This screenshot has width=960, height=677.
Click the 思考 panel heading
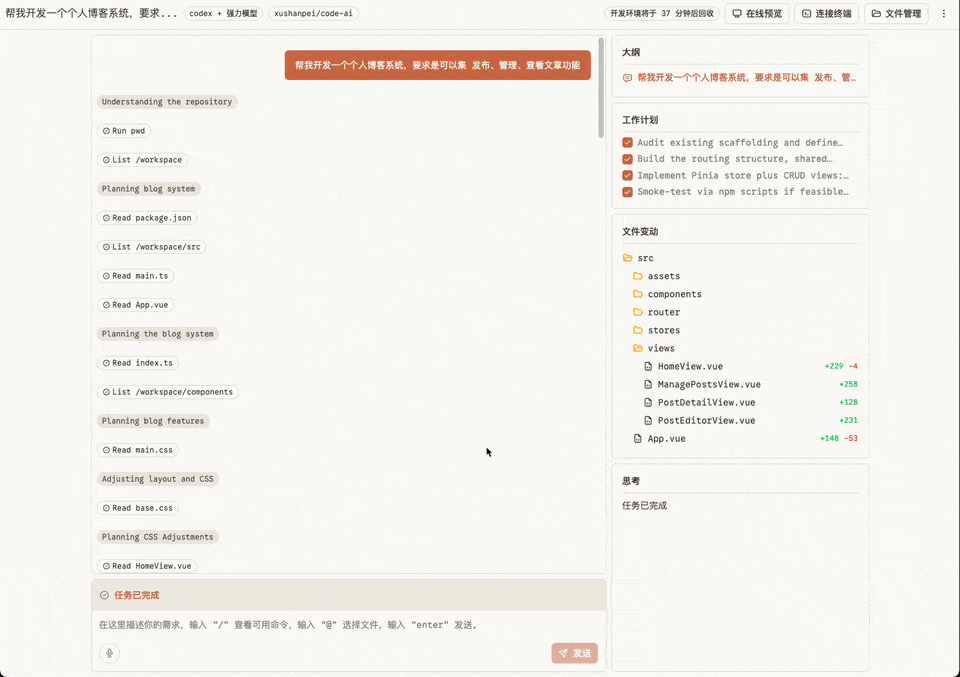tap(631, 481)
